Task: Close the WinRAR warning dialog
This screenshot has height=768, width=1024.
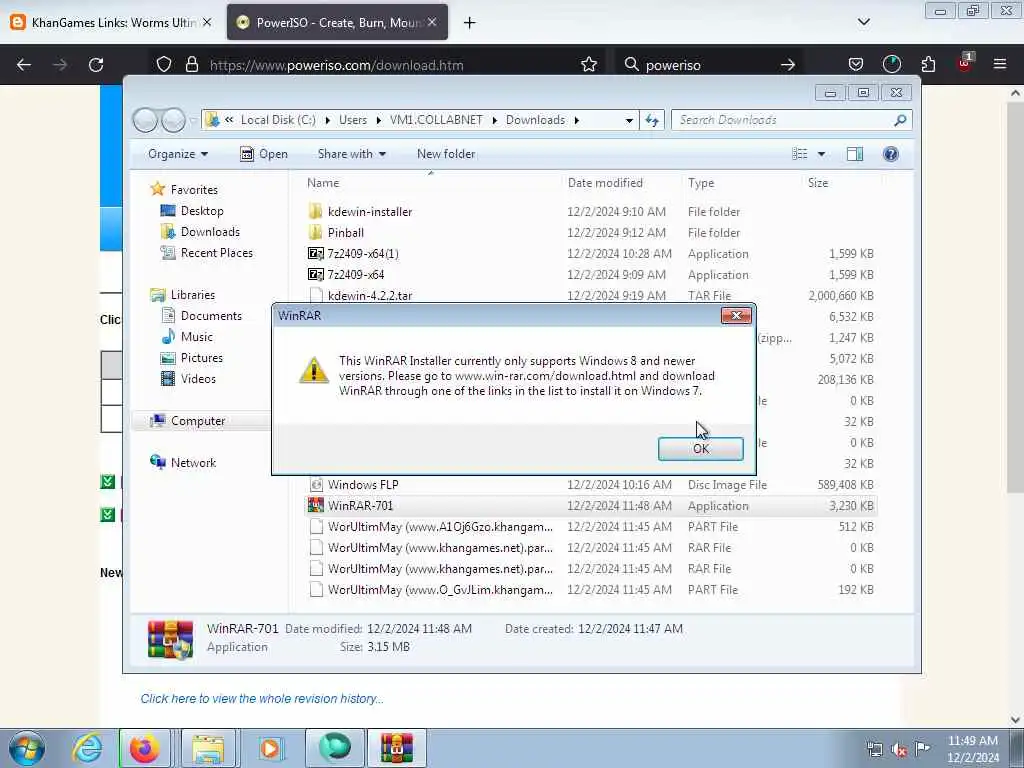Action: click(x=736, y=315)
